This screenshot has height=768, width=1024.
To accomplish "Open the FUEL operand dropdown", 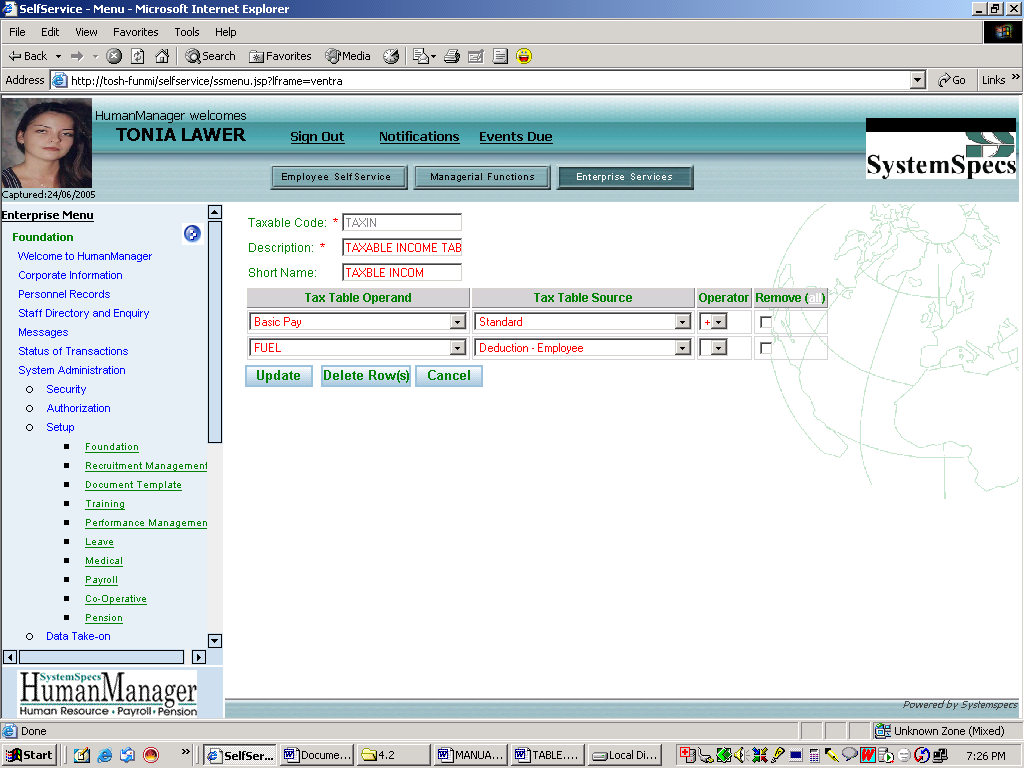I will (458, 348).
